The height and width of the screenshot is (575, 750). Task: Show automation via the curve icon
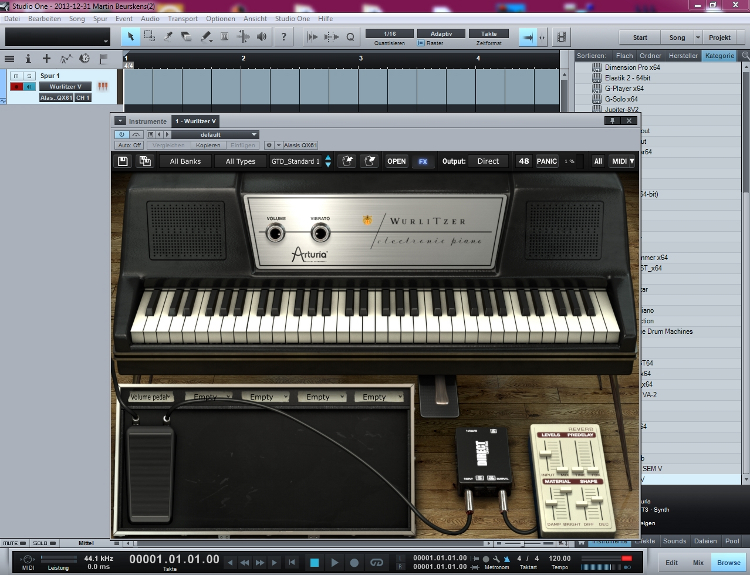pyautogui.click(x=66, y=59)
